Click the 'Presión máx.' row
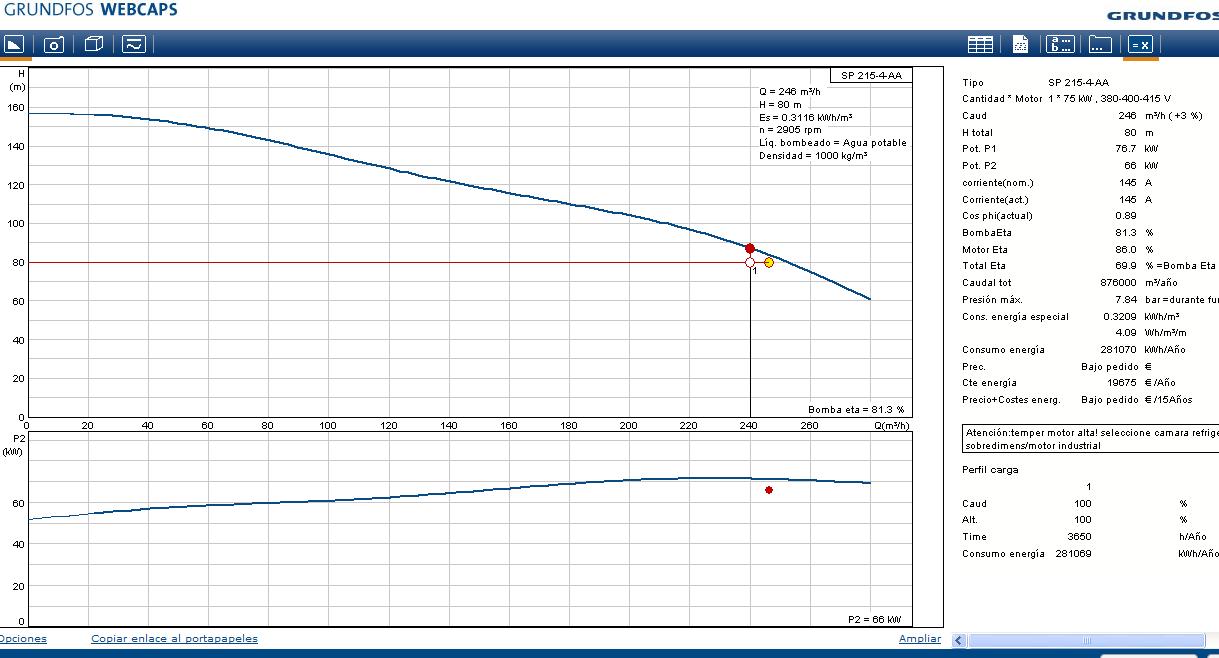This screenshot has width=1219, height=658. (x=1090, y=300)
